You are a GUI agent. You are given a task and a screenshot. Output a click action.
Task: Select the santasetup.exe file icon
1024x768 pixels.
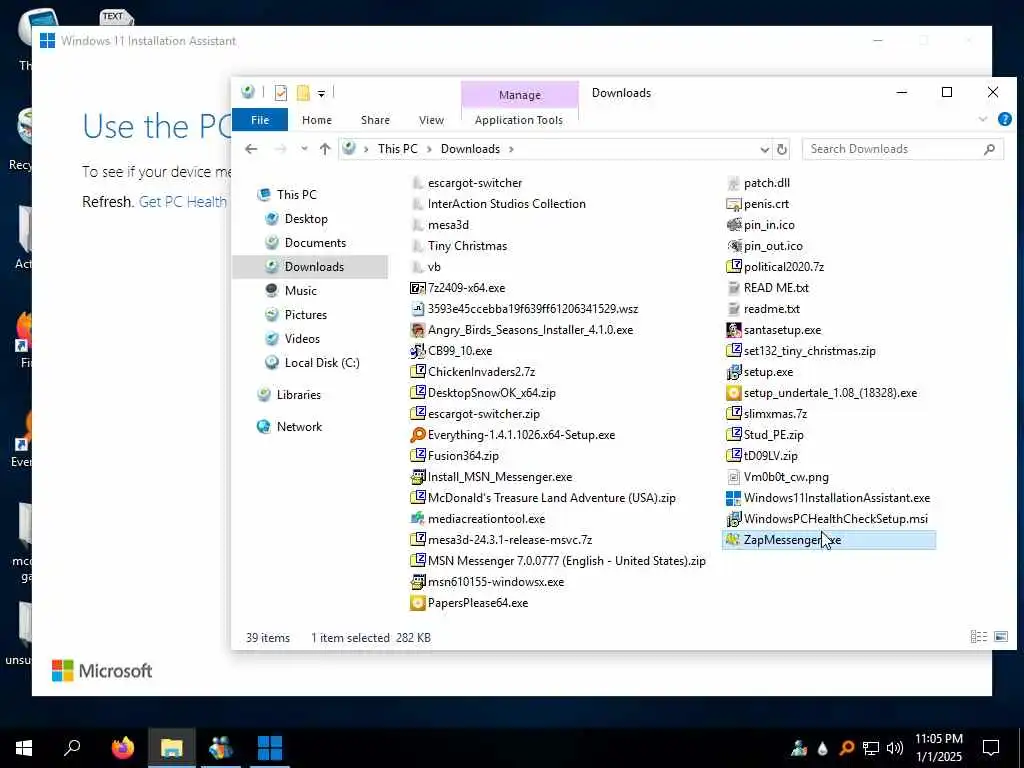[733, 330]
